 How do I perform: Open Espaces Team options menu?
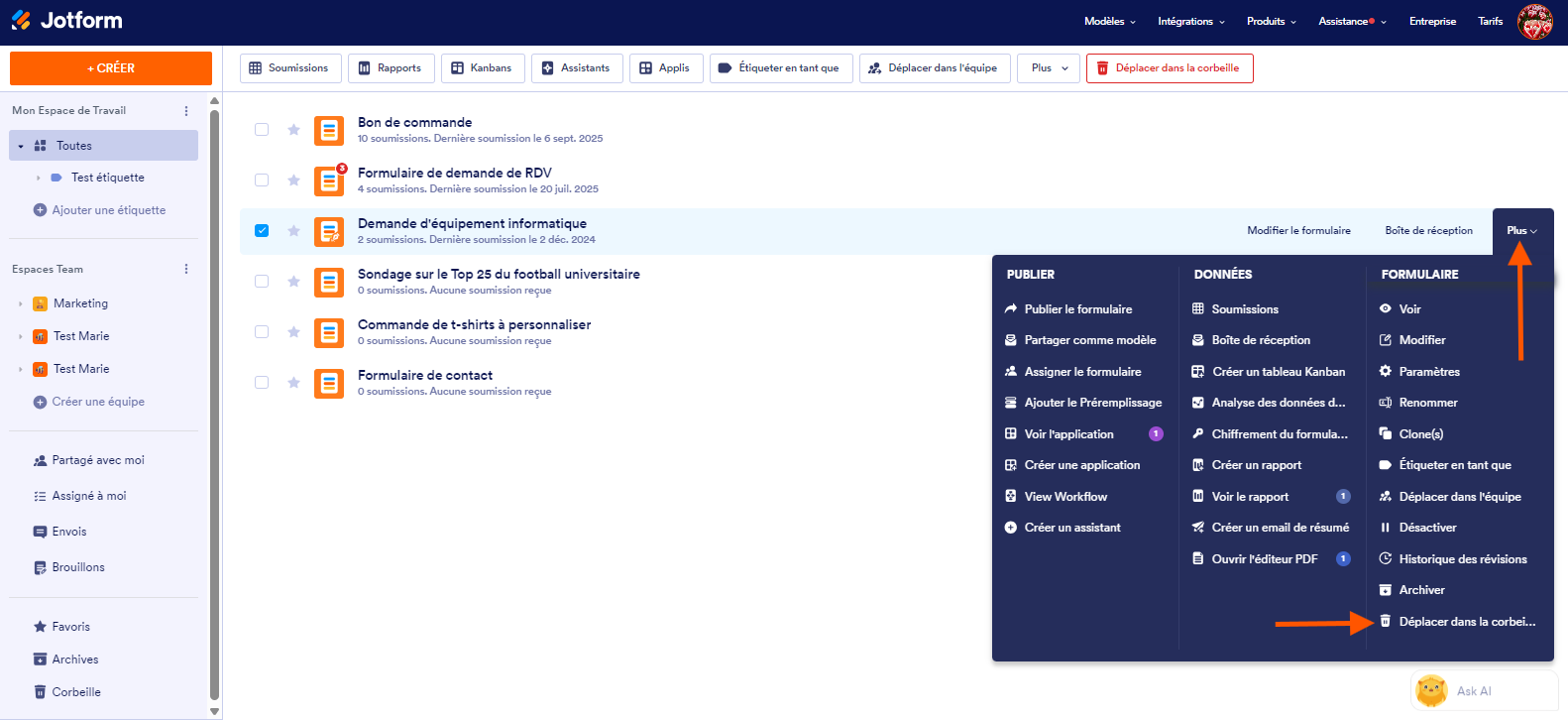click(x=186, y=270)
